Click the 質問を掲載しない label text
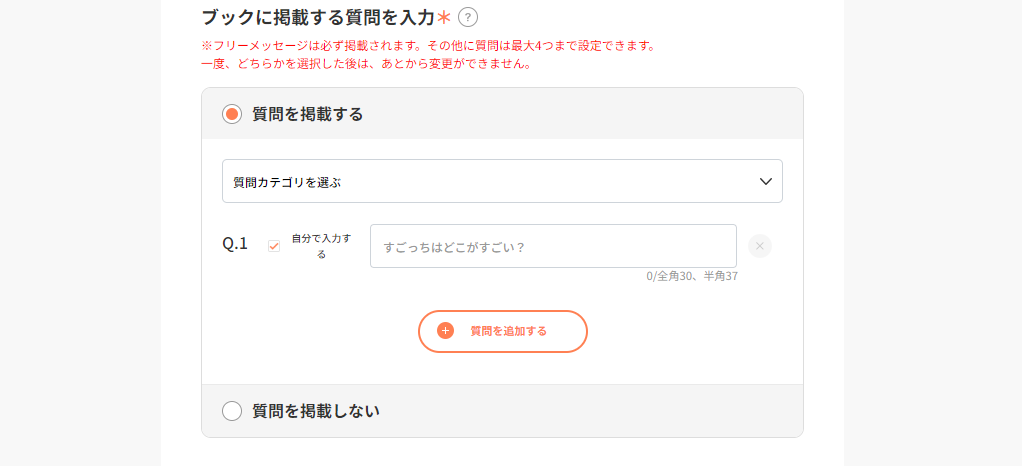Viewport: 1022px width, 466px height. [316, 411]
